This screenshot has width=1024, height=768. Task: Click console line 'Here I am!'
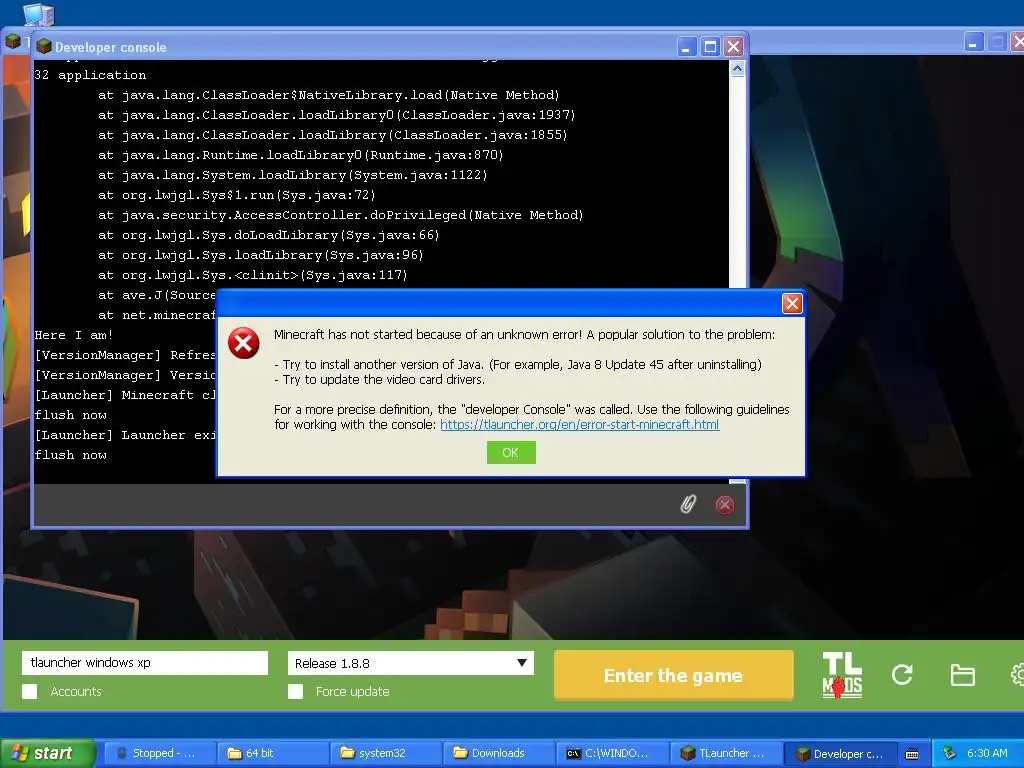pos(74,335)
